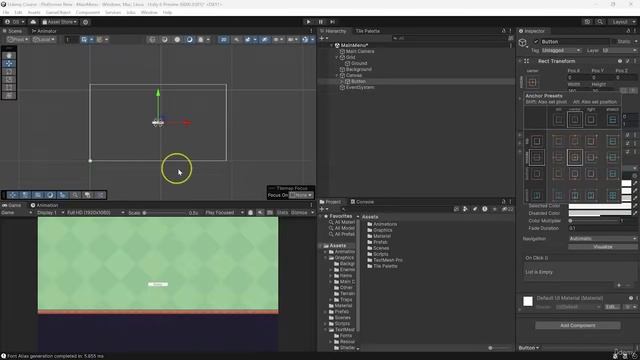
Task: Toggle 2D view mode in Scene
Action: point(224,40)
